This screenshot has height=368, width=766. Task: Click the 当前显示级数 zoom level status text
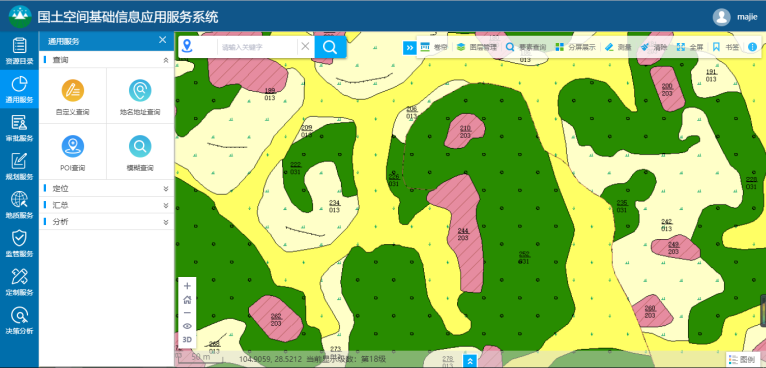click(345, 359)
